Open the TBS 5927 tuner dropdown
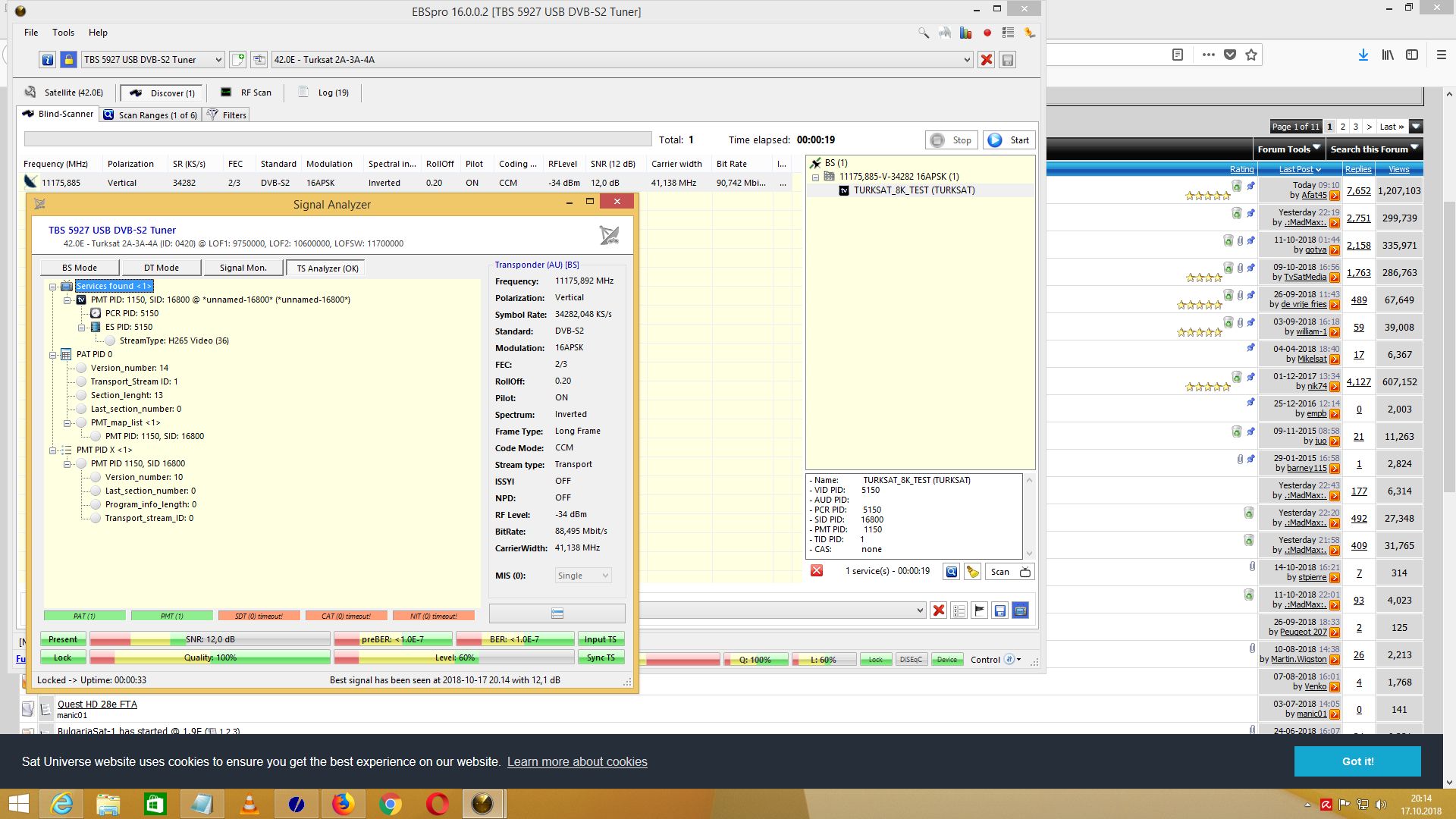Viewport: 1456px width, 819px height. pyautogui.click(x=152, y=60)
